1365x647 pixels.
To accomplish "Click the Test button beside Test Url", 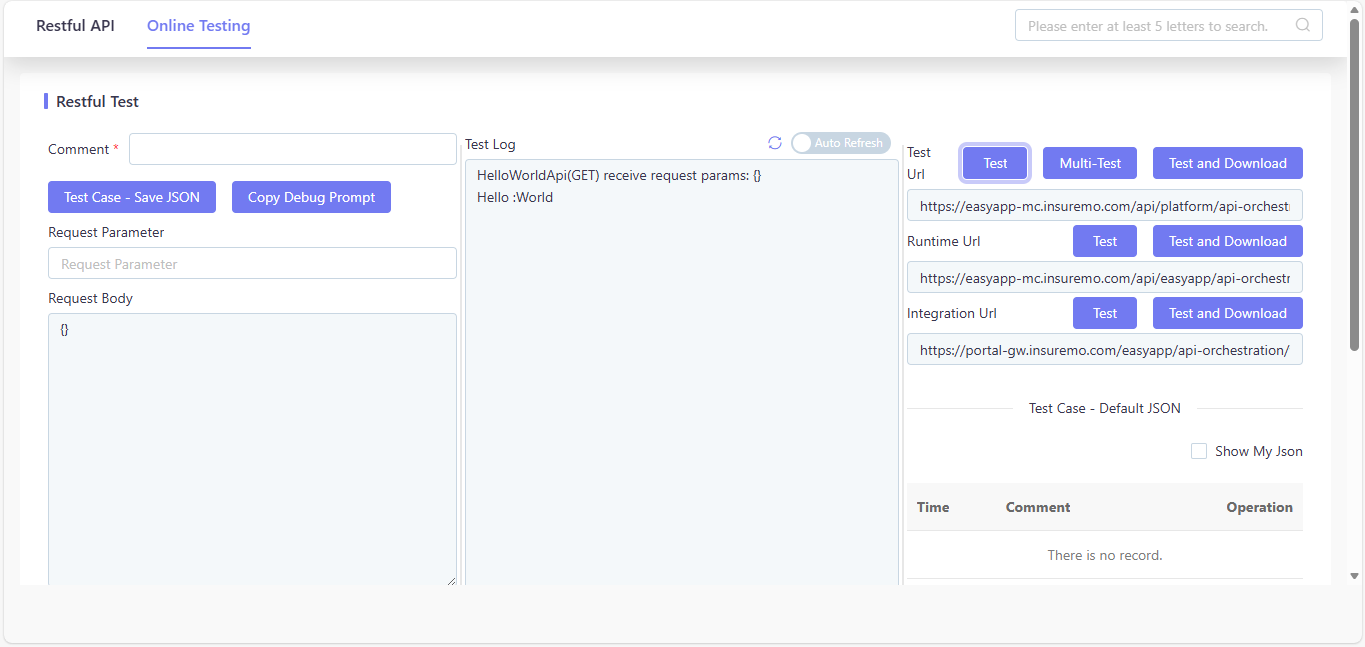I will tap(995, 163).
